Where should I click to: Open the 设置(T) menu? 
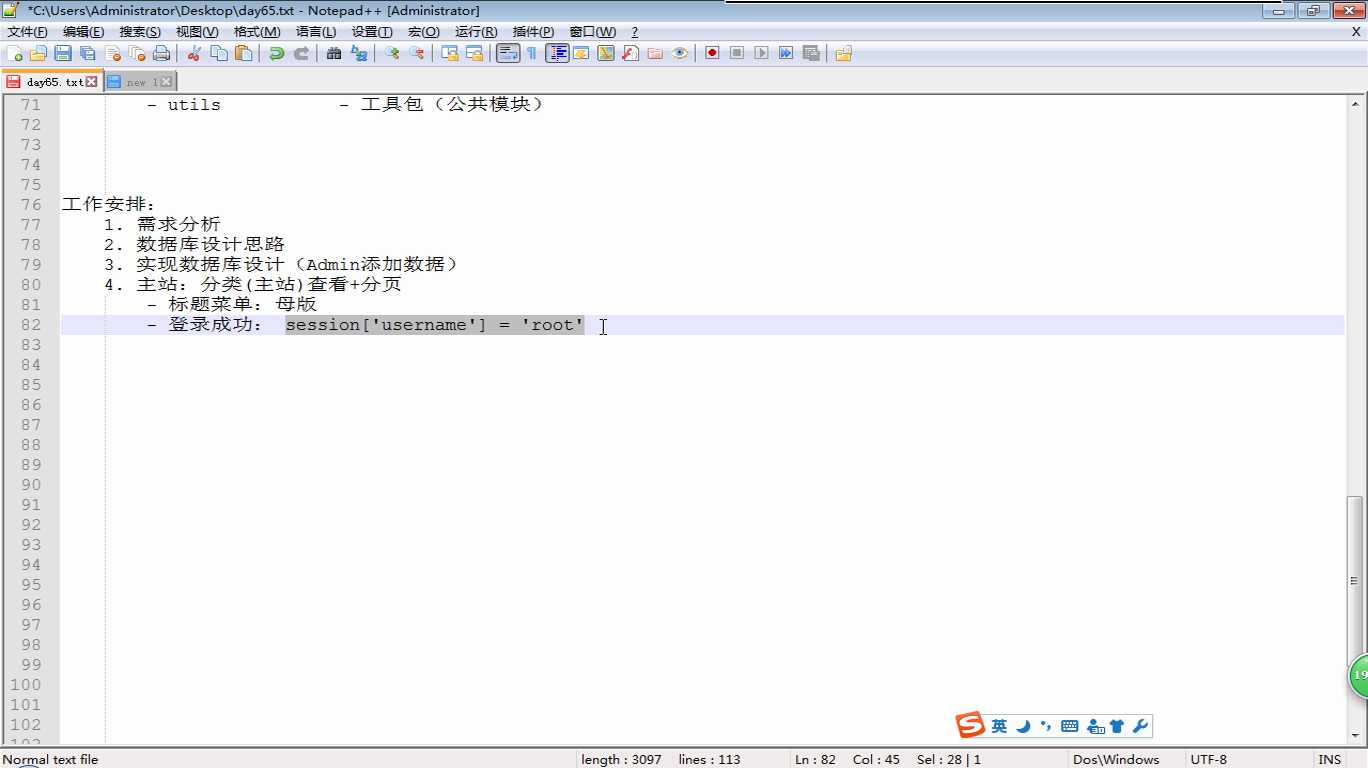(372, 32)
